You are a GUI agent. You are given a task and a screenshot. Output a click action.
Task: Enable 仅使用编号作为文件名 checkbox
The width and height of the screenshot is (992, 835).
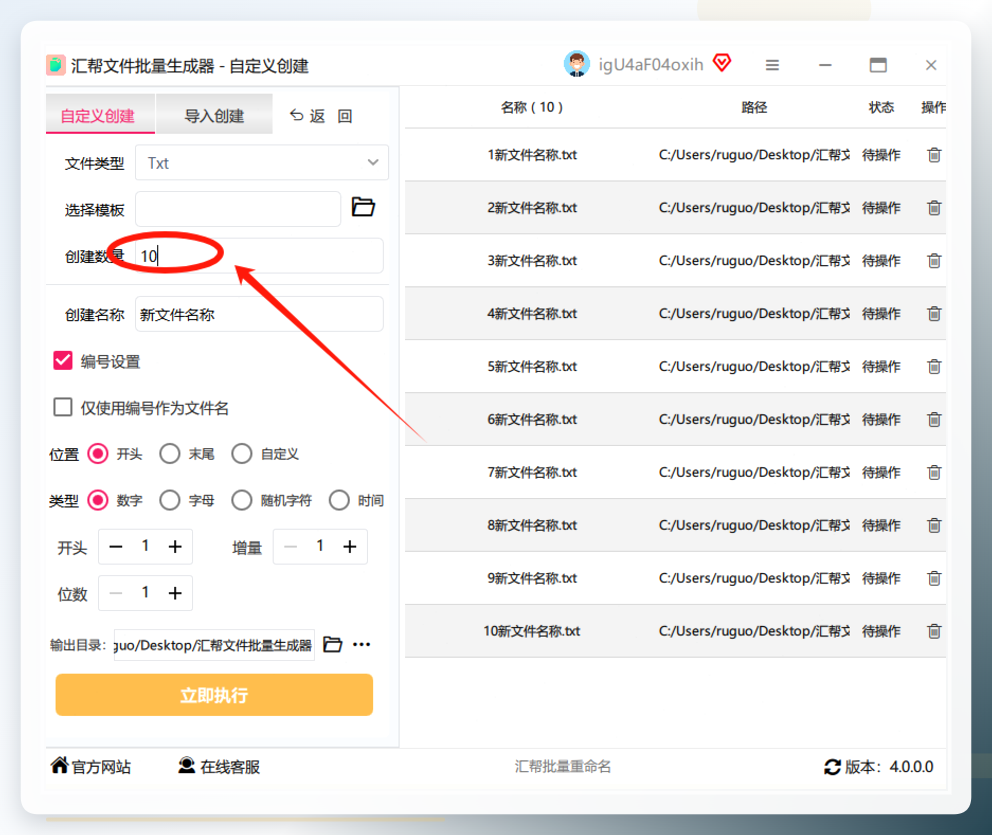pos(63,407)
